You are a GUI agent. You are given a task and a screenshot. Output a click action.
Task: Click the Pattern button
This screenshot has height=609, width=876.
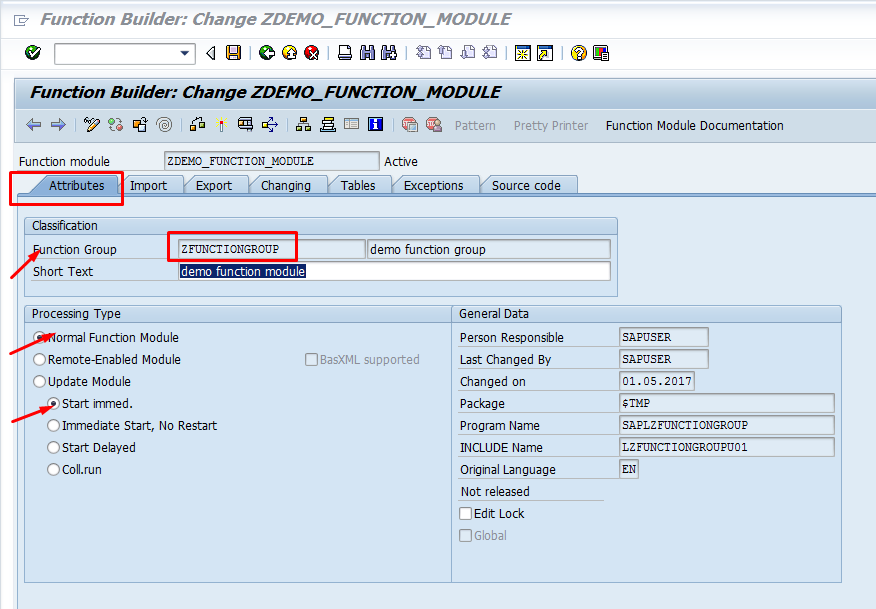[x=475, y=126]
